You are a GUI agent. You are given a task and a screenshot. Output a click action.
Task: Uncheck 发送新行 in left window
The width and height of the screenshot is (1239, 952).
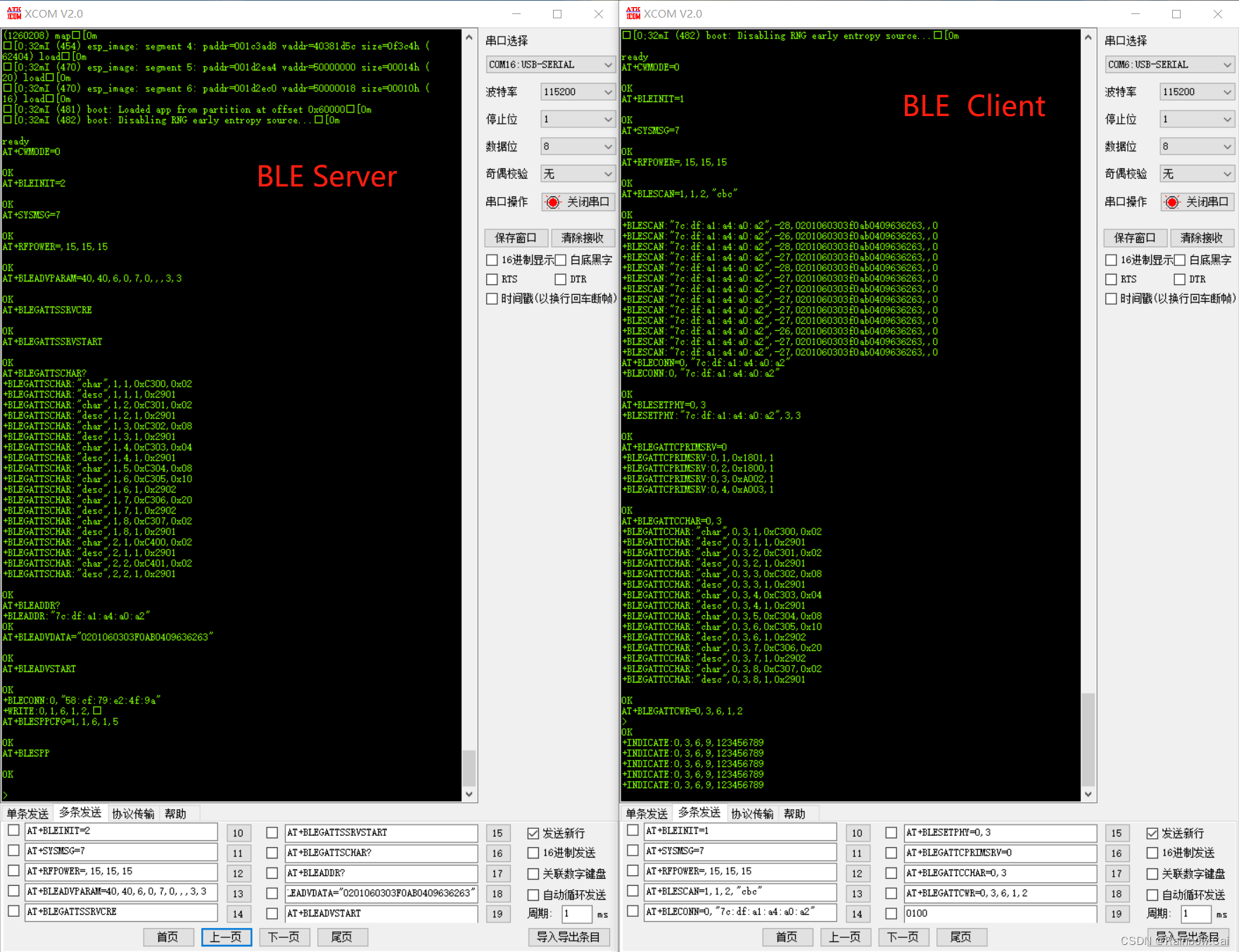533,834
